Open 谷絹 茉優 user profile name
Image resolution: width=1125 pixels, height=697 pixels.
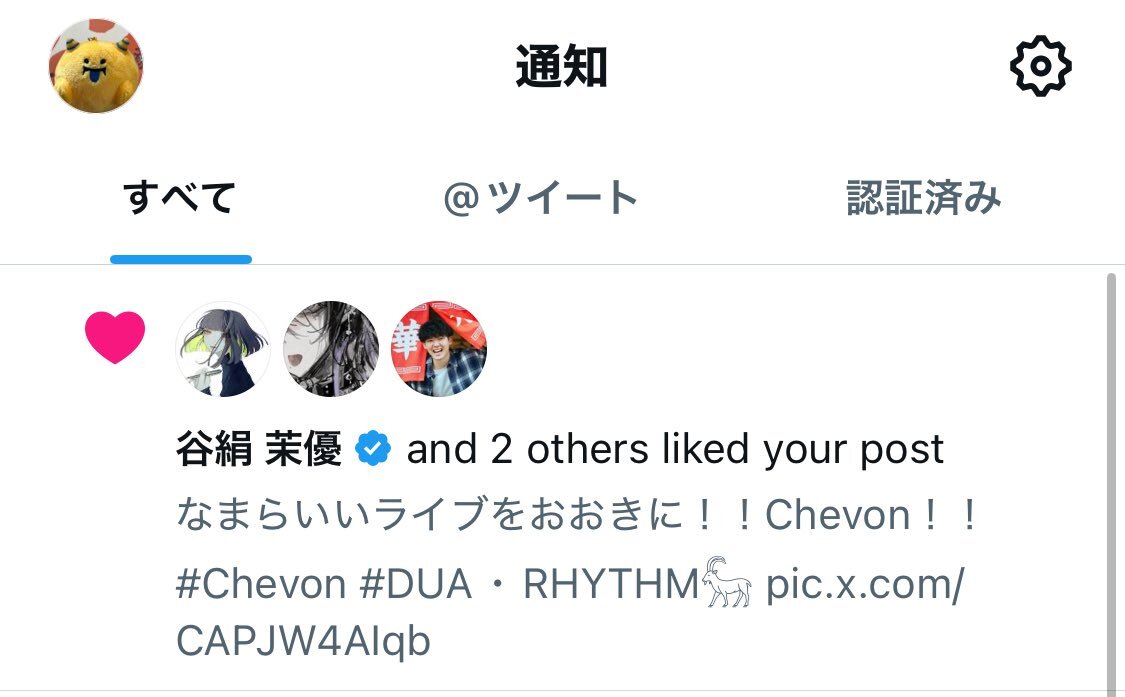coord(259,449)
